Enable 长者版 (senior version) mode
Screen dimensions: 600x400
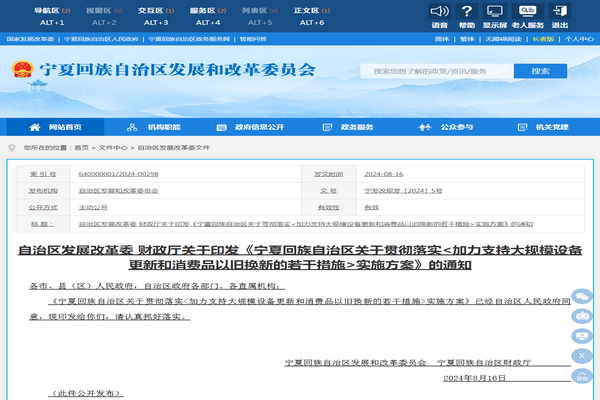(541, 39)
